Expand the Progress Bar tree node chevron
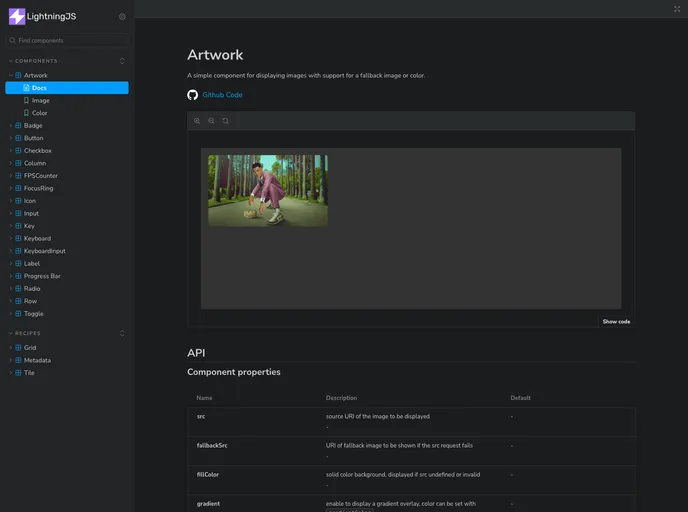 coord(11,276)
